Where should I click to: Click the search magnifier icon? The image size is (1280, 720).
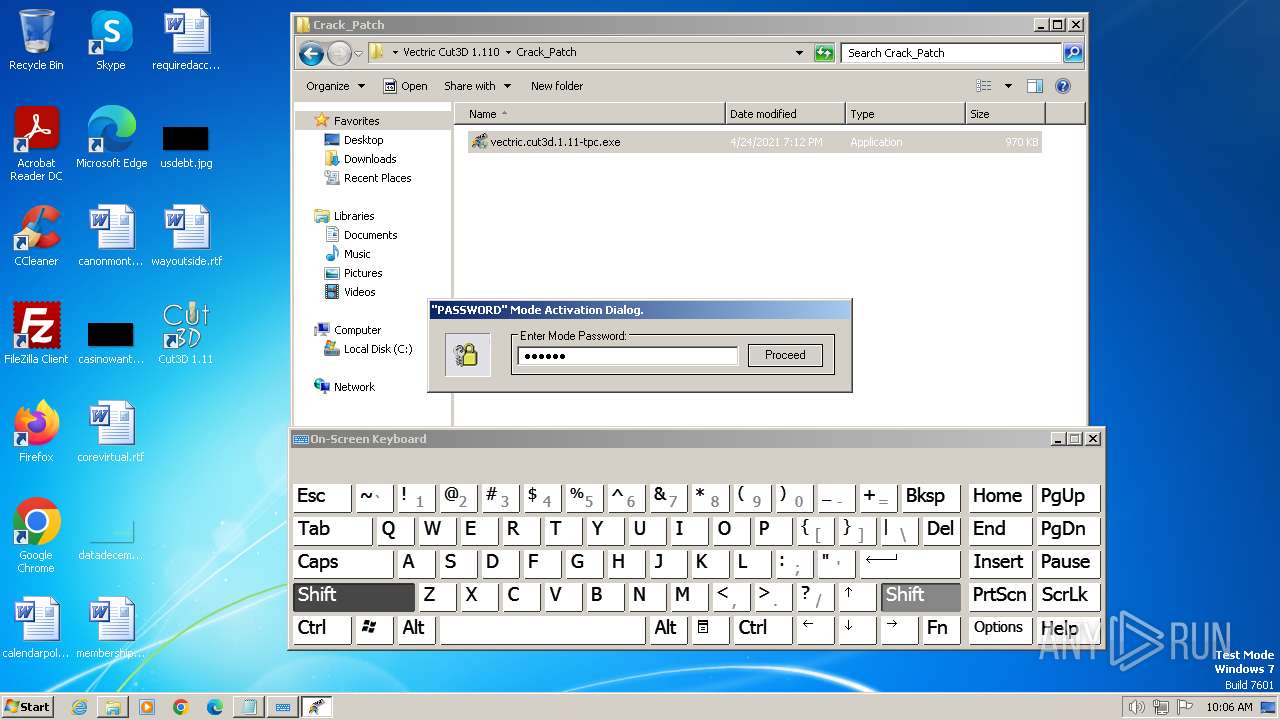(x=1073, y=53)
